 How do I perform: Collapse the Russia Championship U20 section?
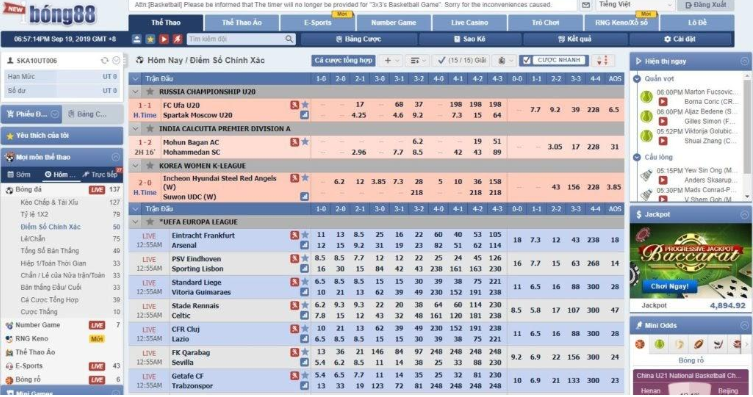(x=135, y=91)
